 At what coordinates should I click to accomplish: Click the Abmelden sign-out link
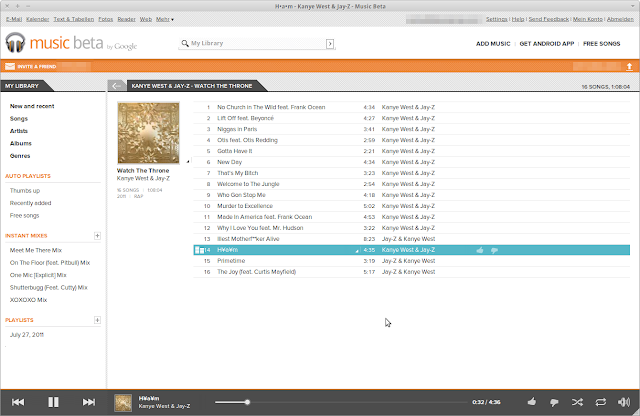pos(620,19)
